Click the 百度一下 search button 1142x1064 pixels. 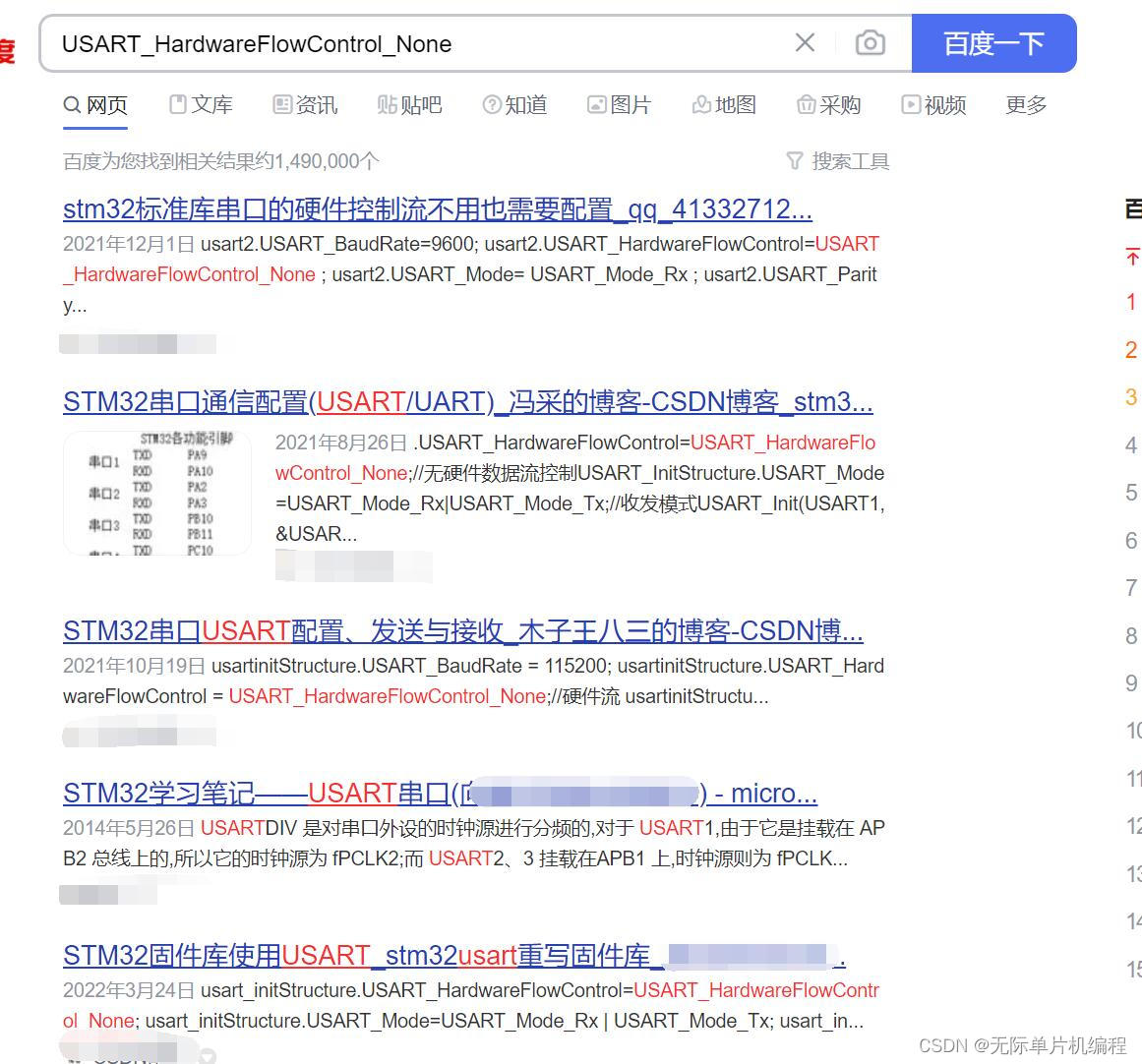coord(993,43)
